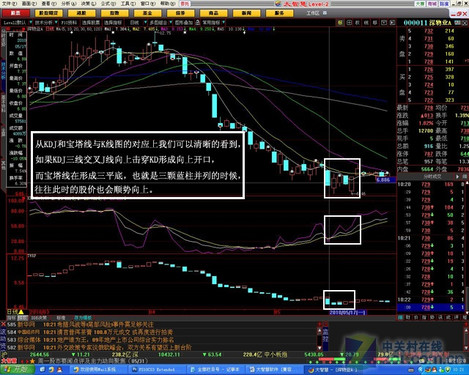Click the news list scrollbar down arrow
Image resolution: width=469 pixels, height=375 pixels.
click(x=319, y=347)
